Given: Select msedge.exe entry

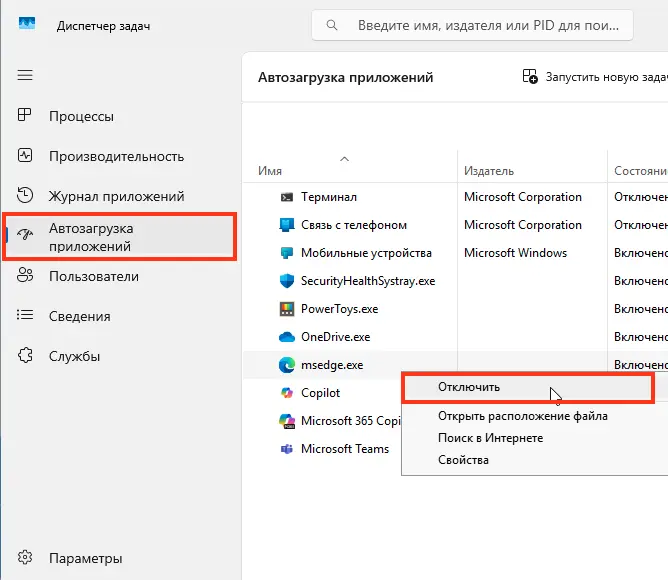Looking at the screenshot, I should click(x=332, y=365).
